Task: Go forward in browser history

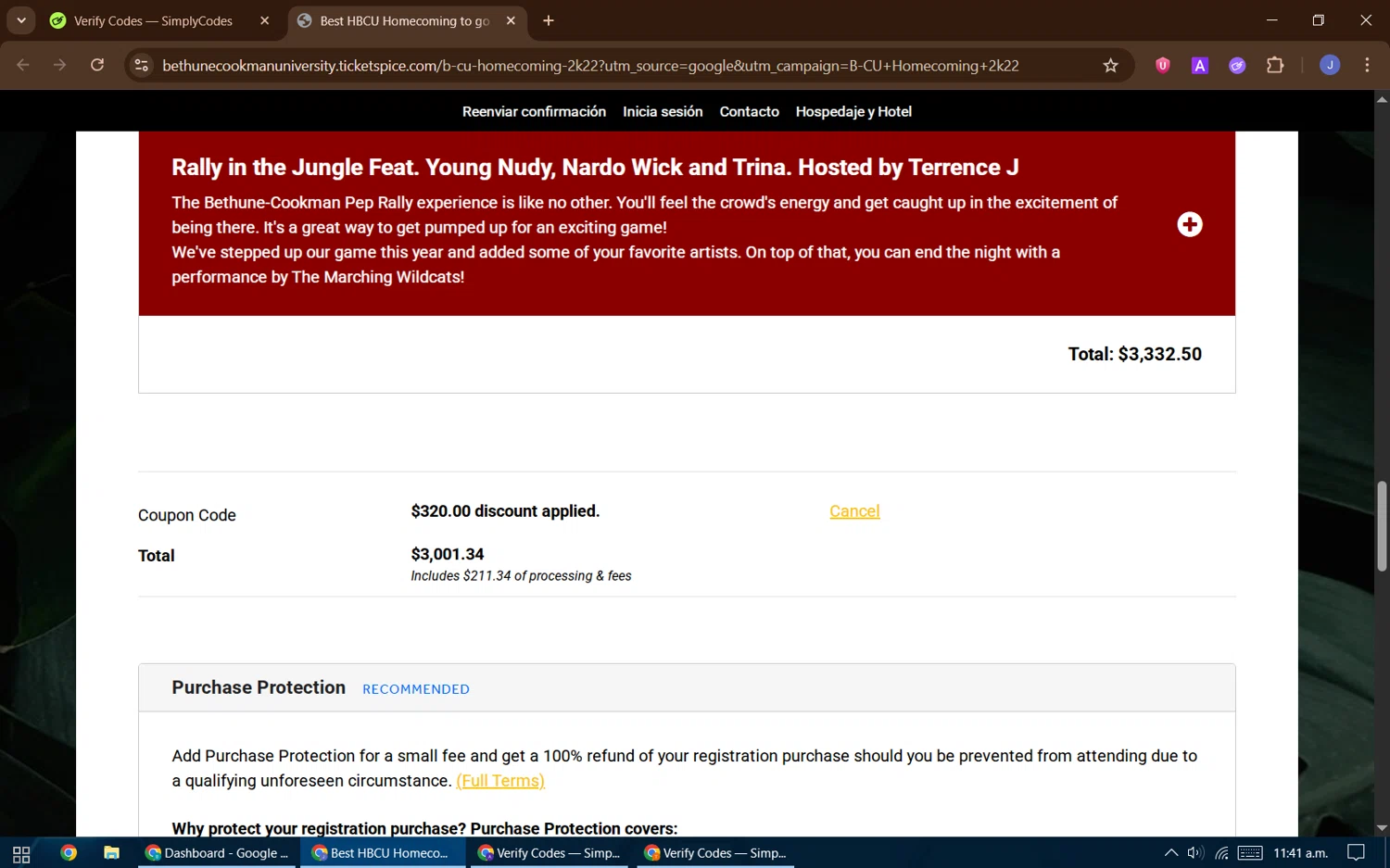Action: (x=60, y=65)
